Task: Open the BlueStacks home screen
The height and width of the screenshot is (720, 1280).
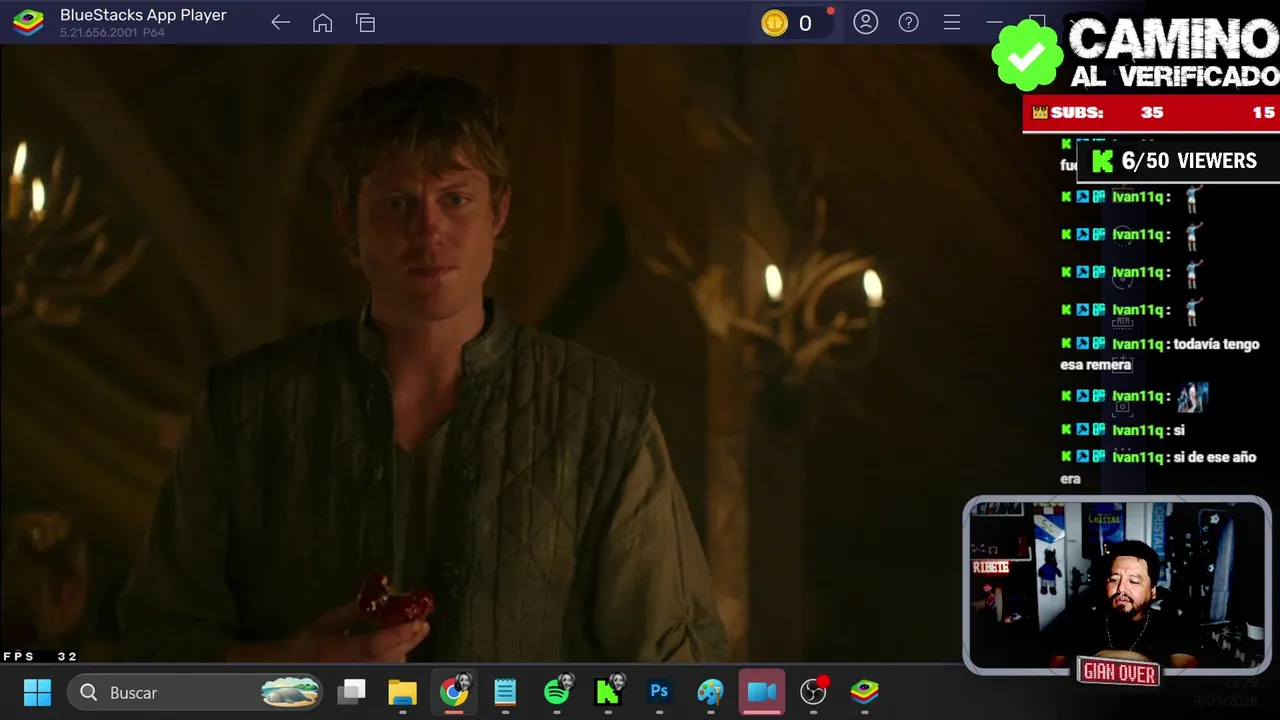Action: coord(322,23)
